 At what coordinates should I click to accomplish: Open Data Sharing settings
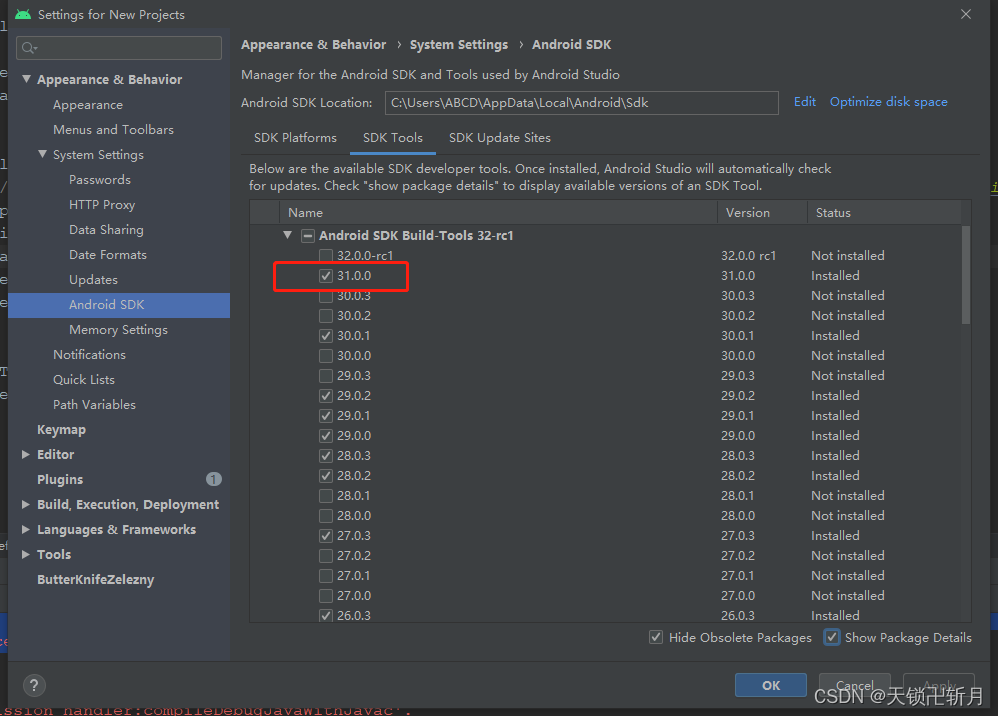[x=106, y=230]
